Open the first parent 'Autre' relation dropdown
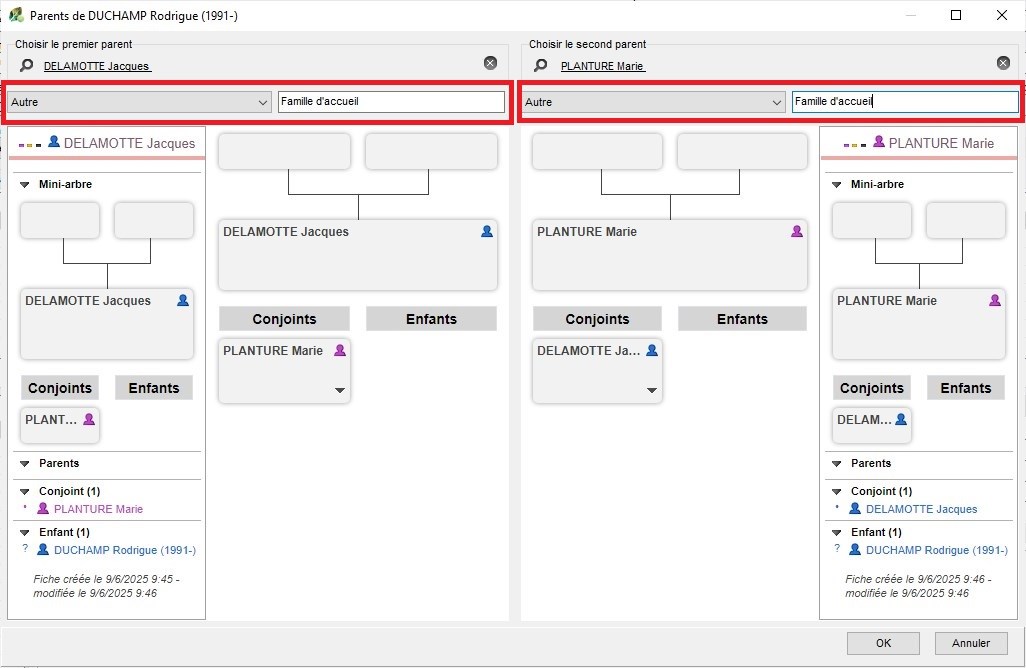 [x=139, y=102]
